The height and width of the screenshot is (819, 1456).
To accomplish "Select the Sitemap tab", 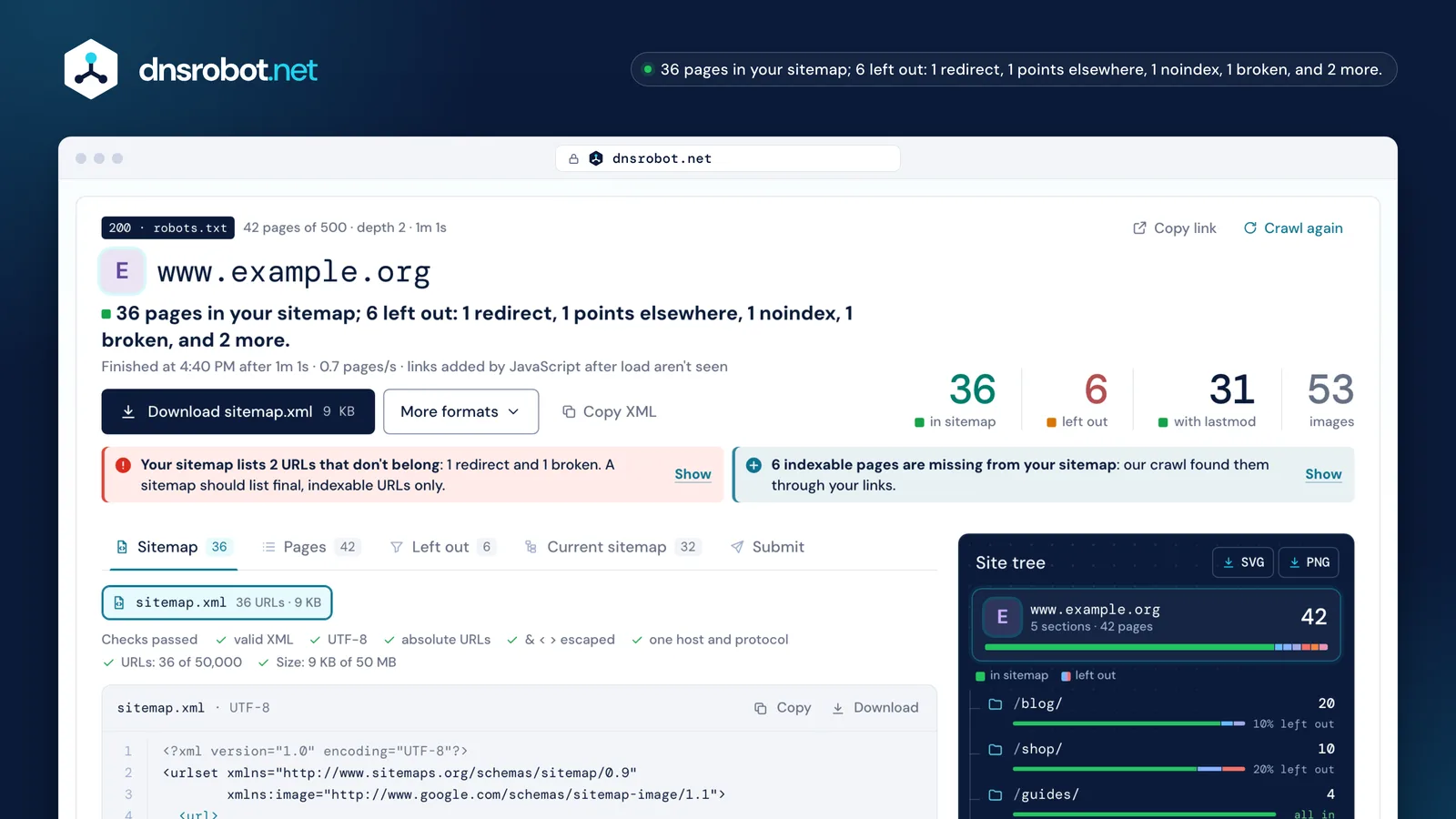I will point(173,547).
